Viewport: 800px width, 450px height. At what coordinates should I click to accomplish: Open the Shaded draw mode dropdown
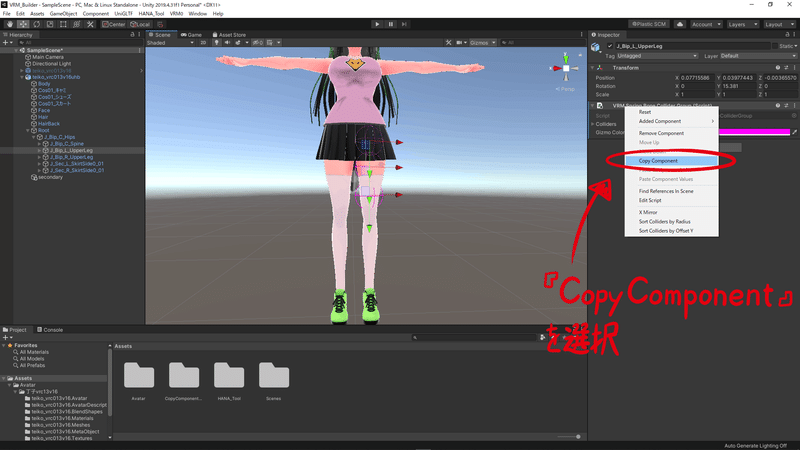[x=170, y=43]
